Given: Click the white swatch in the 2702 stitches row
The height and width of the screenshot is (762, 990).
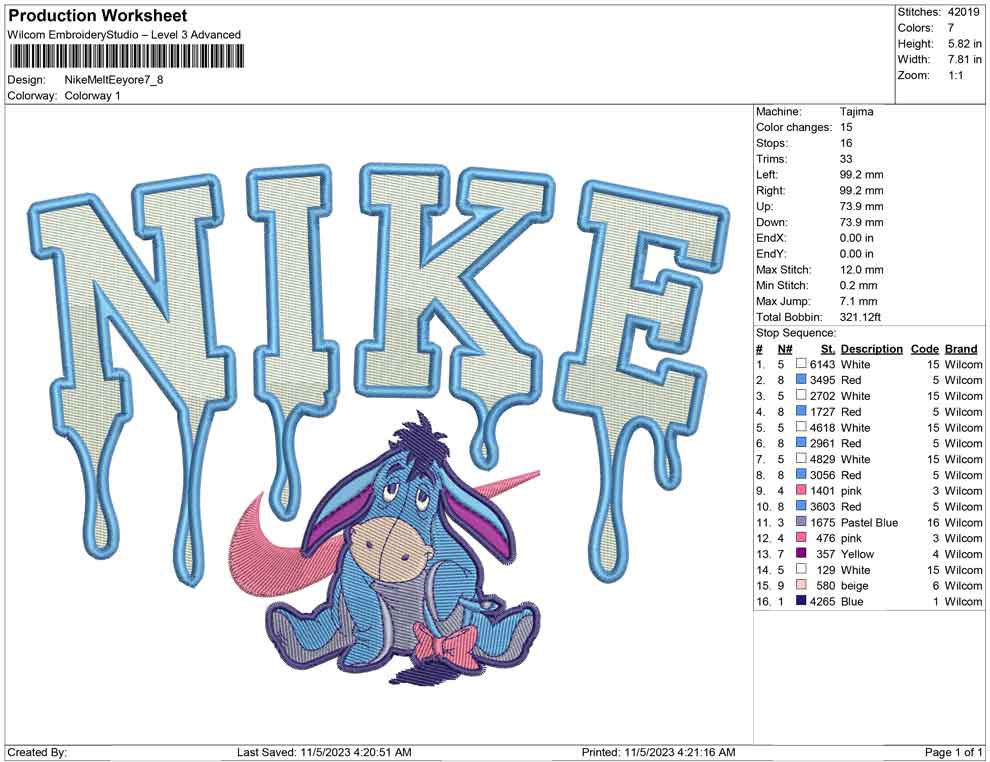Looking at the screenshot, I should pos(801,395).
